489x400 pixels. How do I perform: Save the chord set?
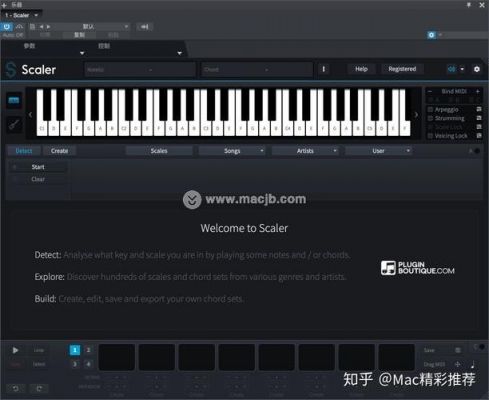tap(429, 350)
